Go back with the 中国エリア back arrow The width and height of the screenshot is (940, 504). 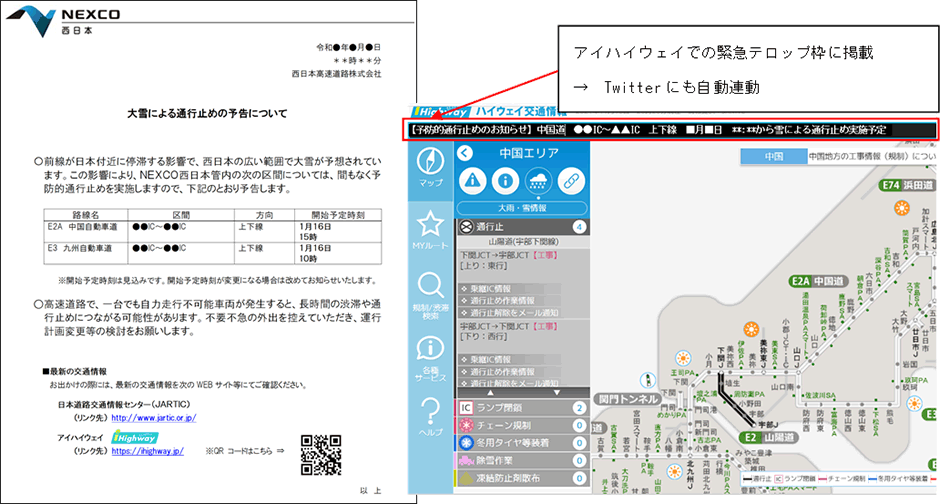coord(465,153)
